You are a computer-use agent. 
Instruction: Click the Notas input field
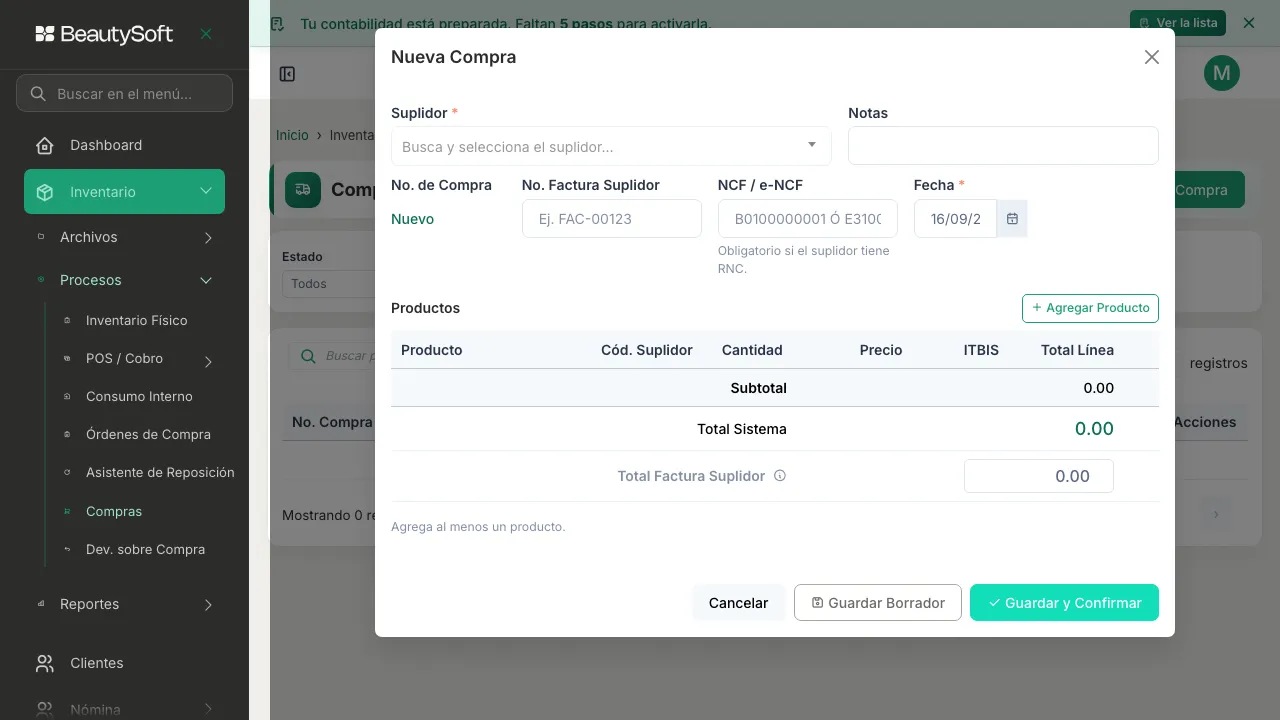point(1003,146)
